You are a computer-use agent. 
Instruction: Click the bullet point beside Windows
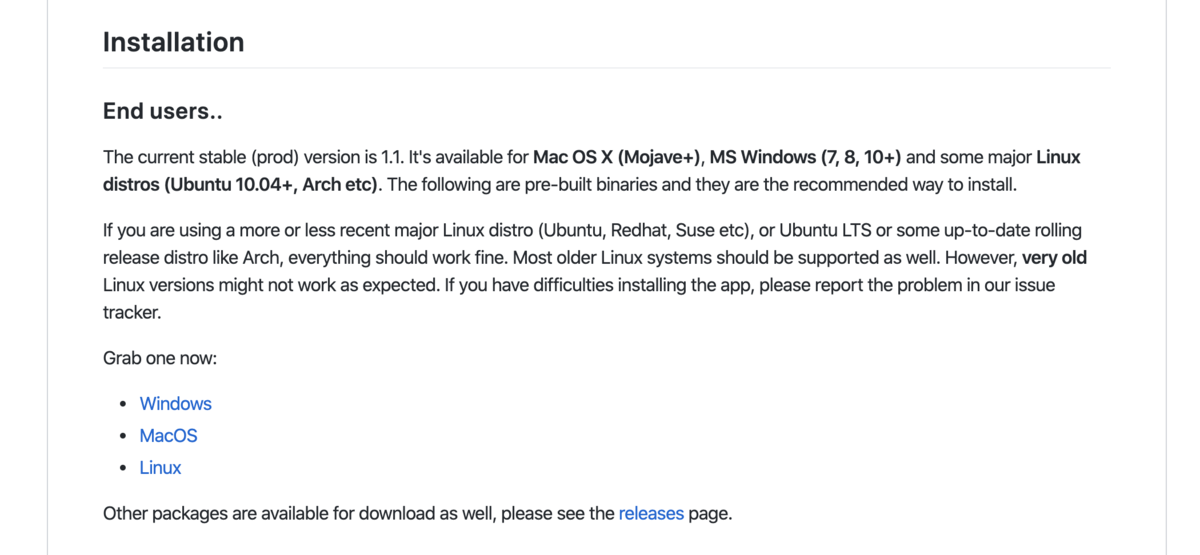(x=123, y=404)
